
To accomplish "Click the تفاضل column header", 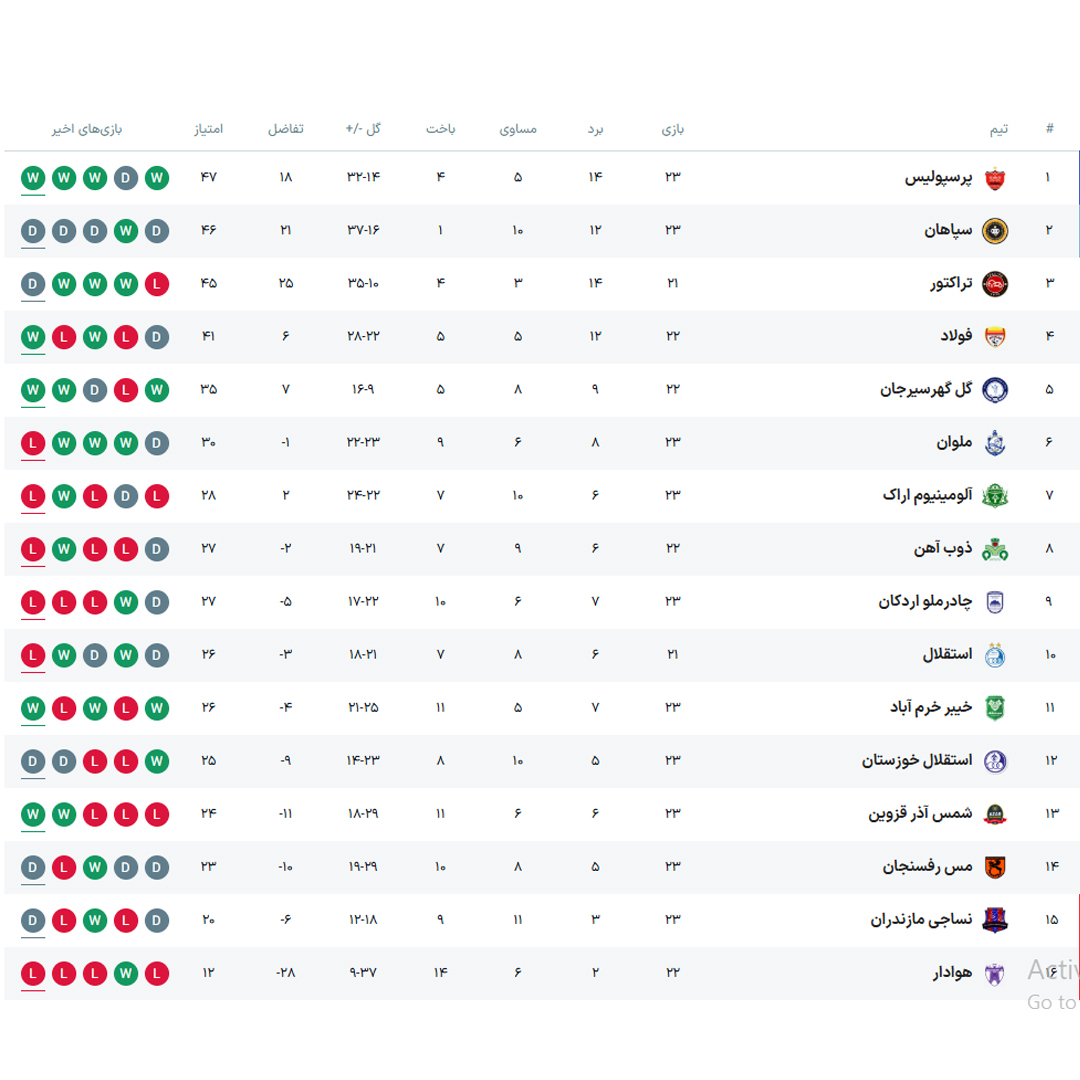I will 286,129.
